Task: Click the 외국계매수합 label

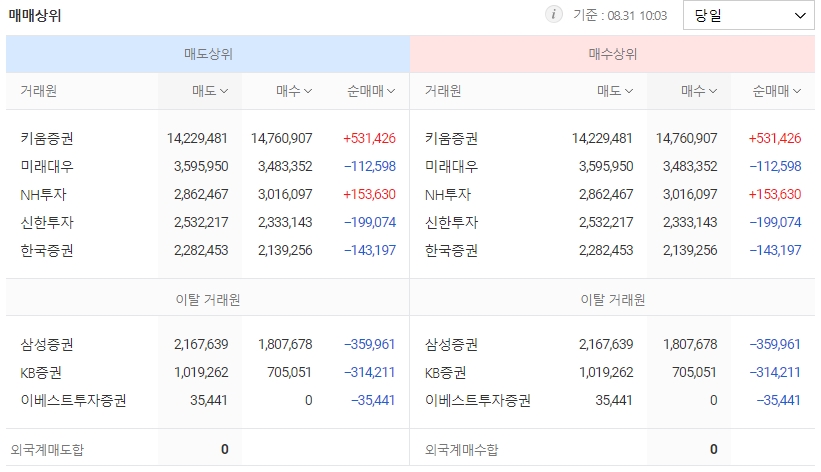Action: [x=461, y=449]
